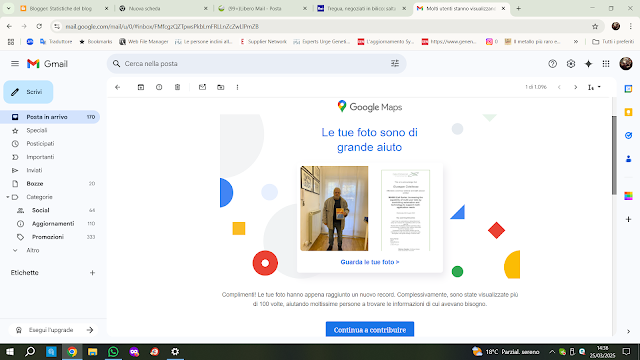Open search filter options icon
This screenshot has height=360, width=640.
[x=395, y=64]
